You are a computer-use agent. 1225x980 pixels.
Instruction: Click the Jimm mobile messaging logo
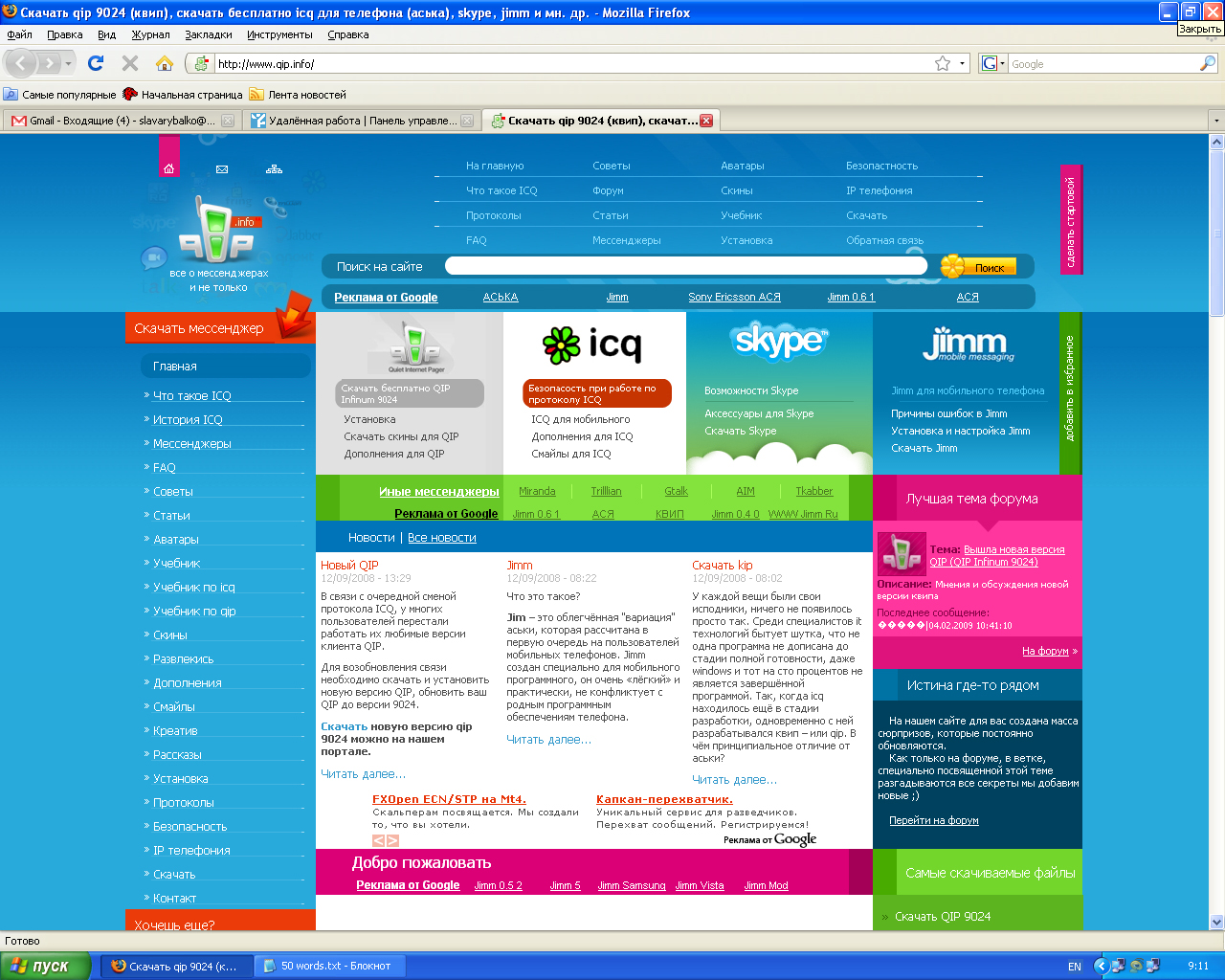[x=969, y=345]
